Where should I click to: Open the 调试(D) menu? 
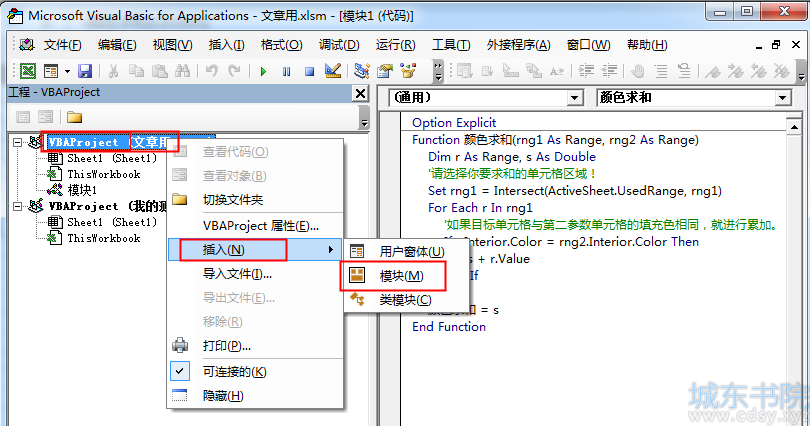[x=339, y=45]
